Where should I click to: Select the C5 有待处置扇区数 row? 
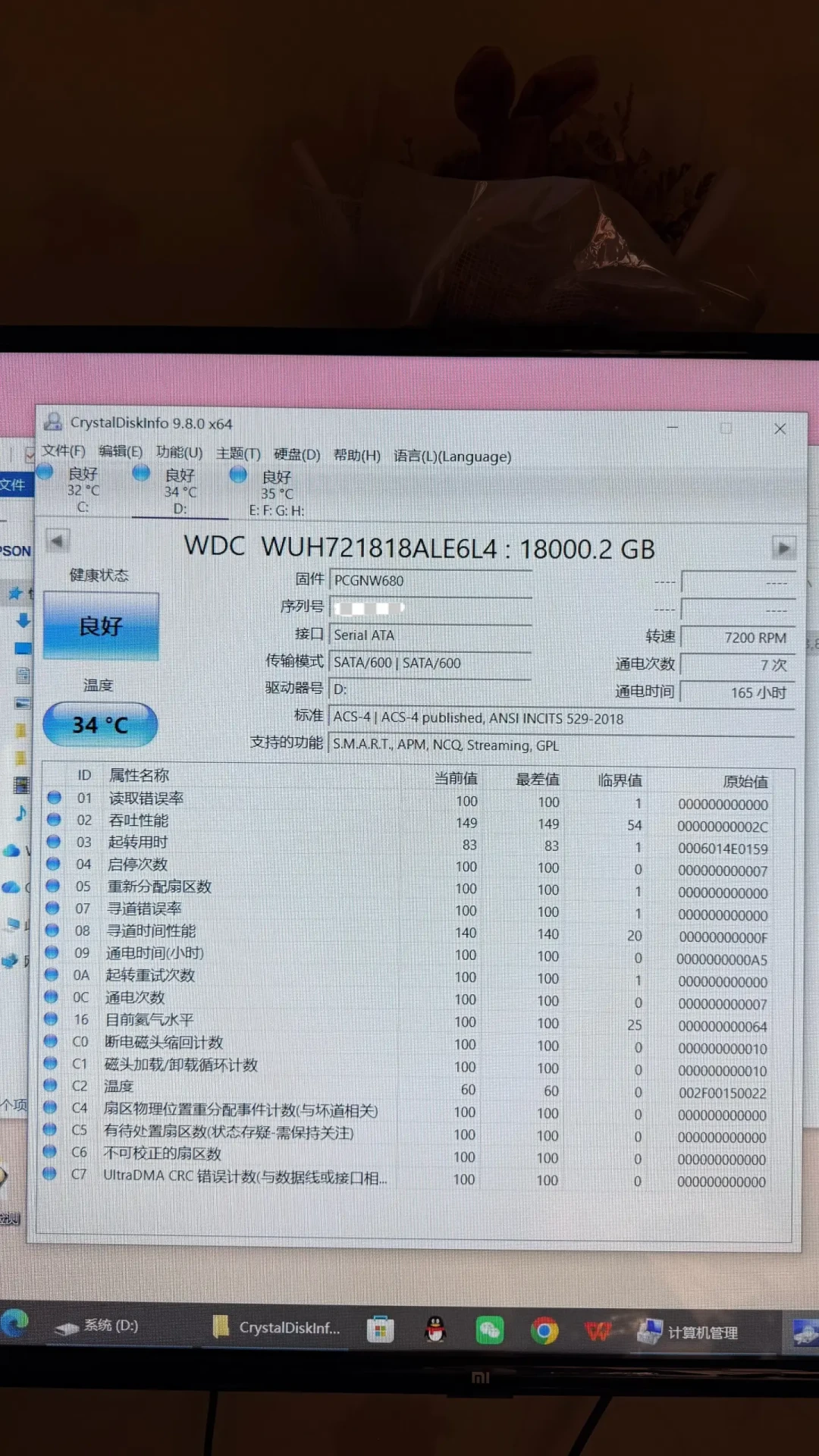[413, 1134]
